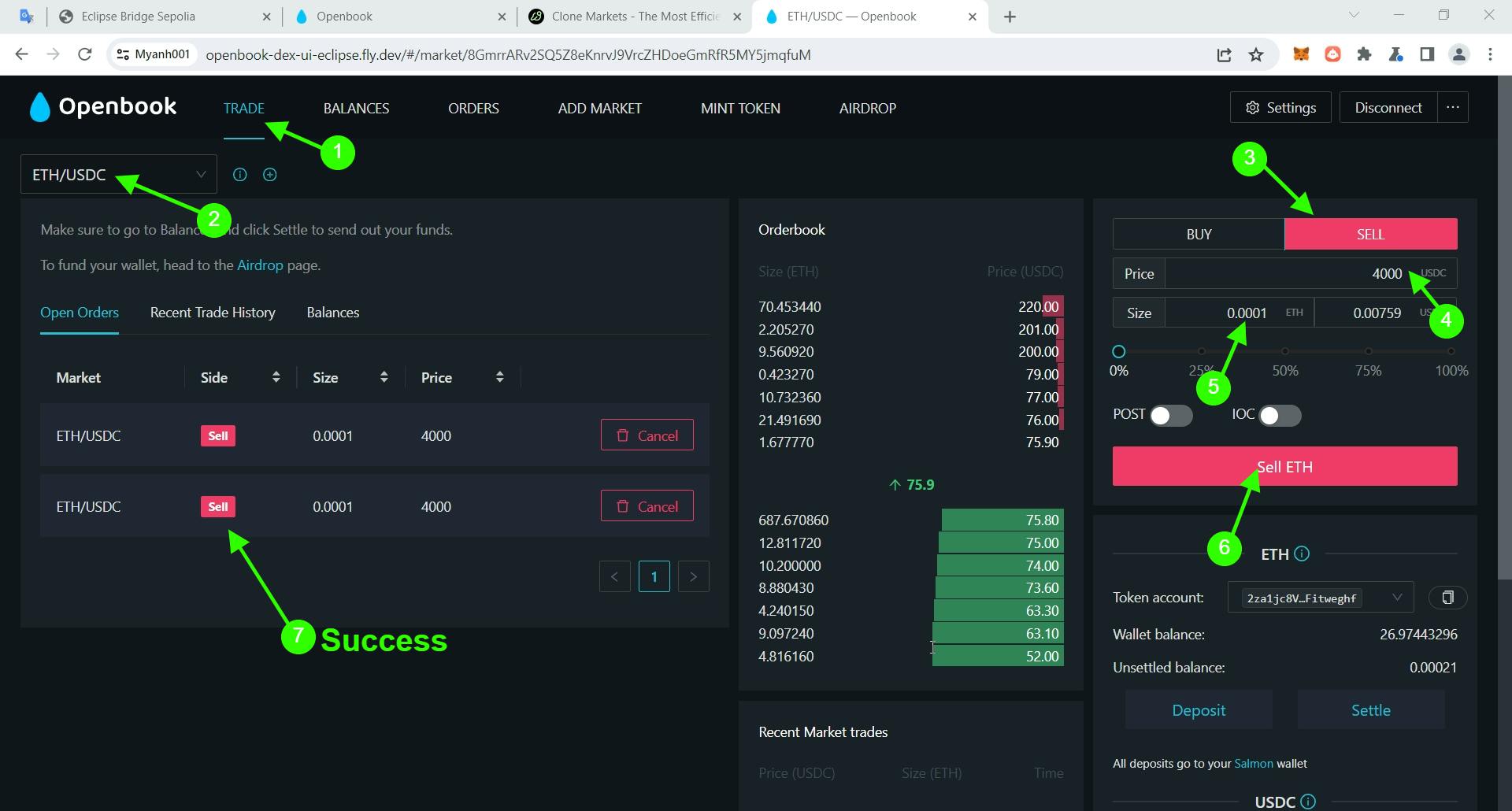Sort open orders by Price column
Image resolution: width=1512 pixels, height=811 pixels.
pyautogui.click(x=499, y=377)
